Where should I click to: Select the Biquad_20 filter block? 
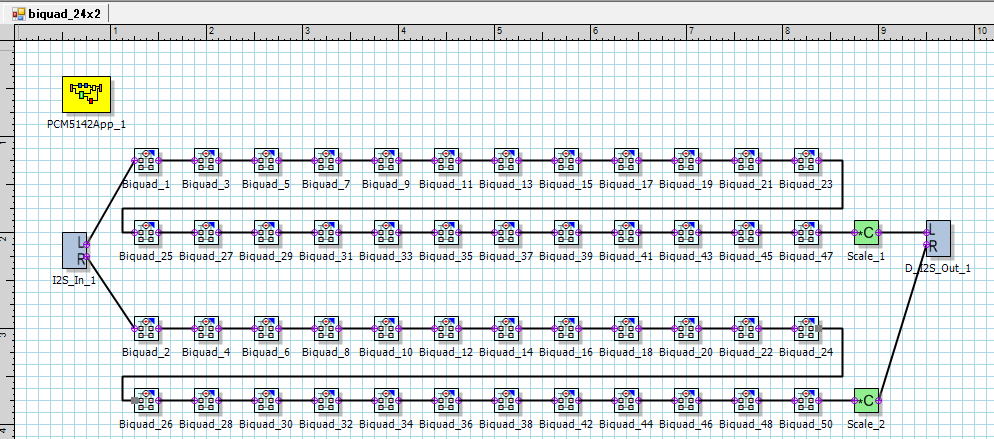coord(686,329)
